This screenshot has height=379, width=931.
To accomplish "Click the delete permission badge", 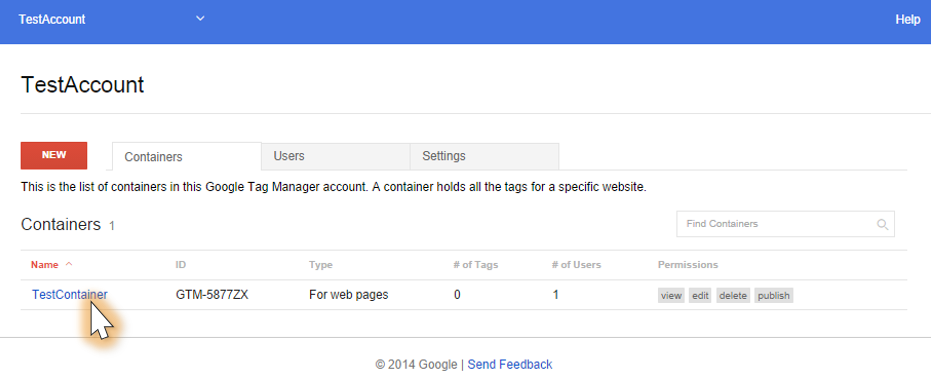I will (733, 295).
